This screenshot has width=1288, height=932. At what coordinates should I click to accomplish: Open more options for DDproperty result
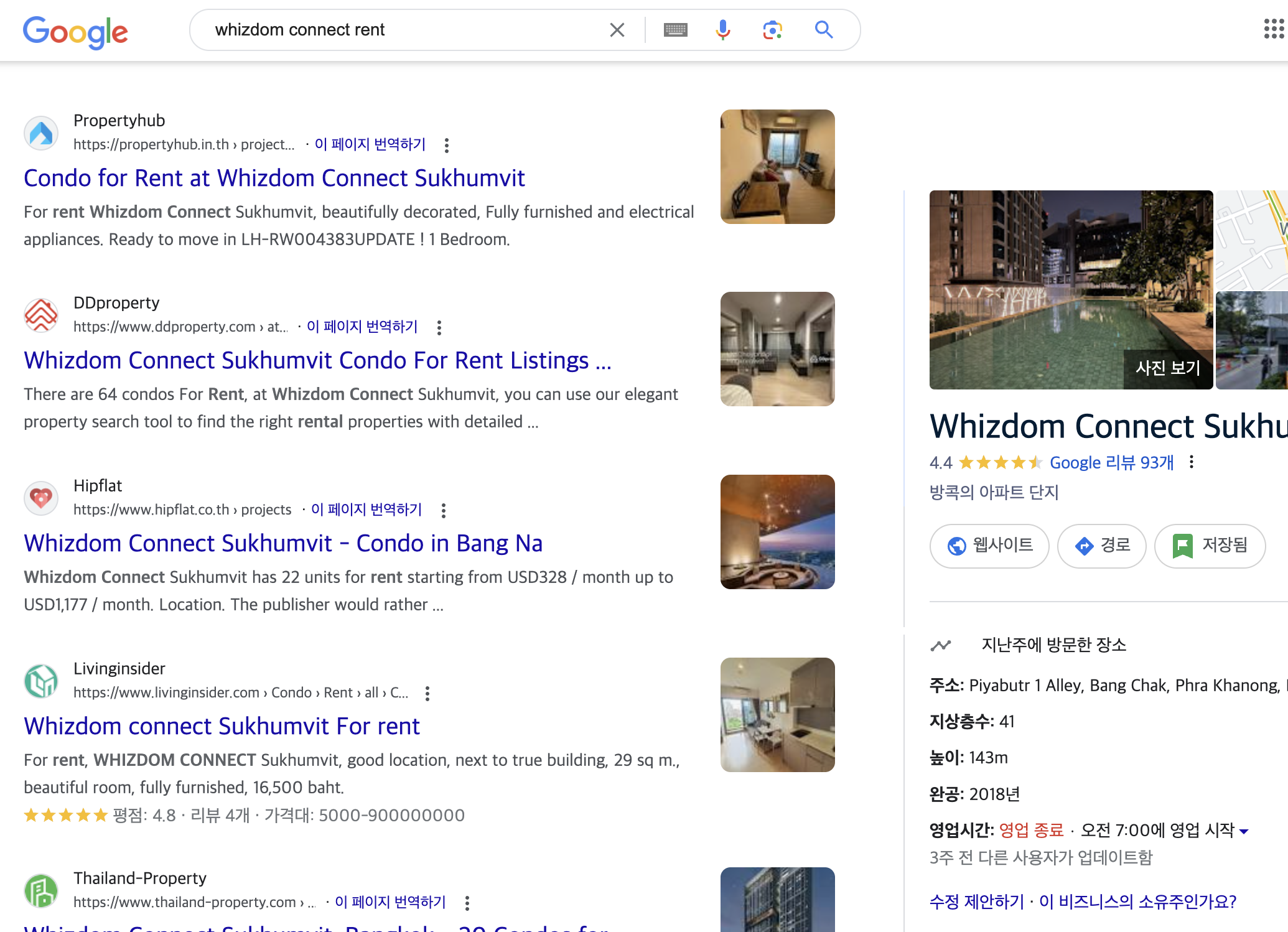tap(439, 328)
